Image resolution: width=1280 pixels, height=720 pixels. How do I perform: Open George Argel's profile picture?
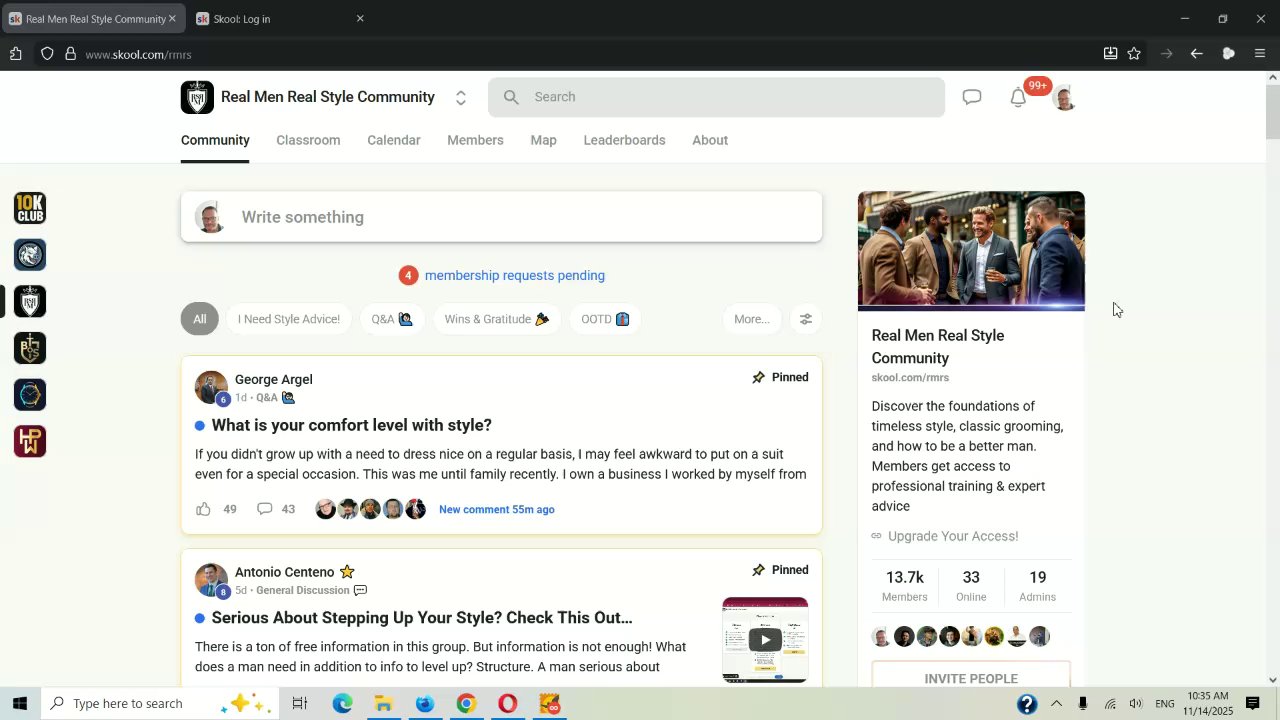point(211,387)
